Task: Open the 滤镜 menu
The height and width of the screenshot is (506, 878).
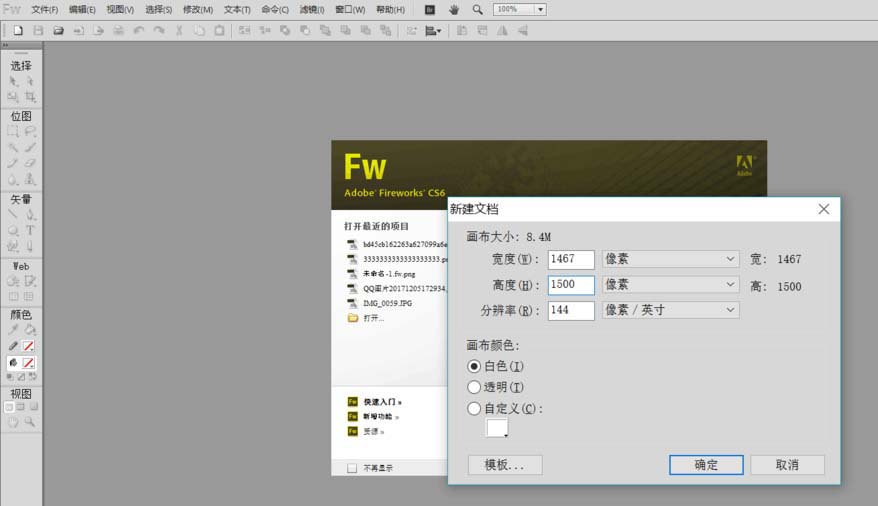Action: [x=312, y=10]
